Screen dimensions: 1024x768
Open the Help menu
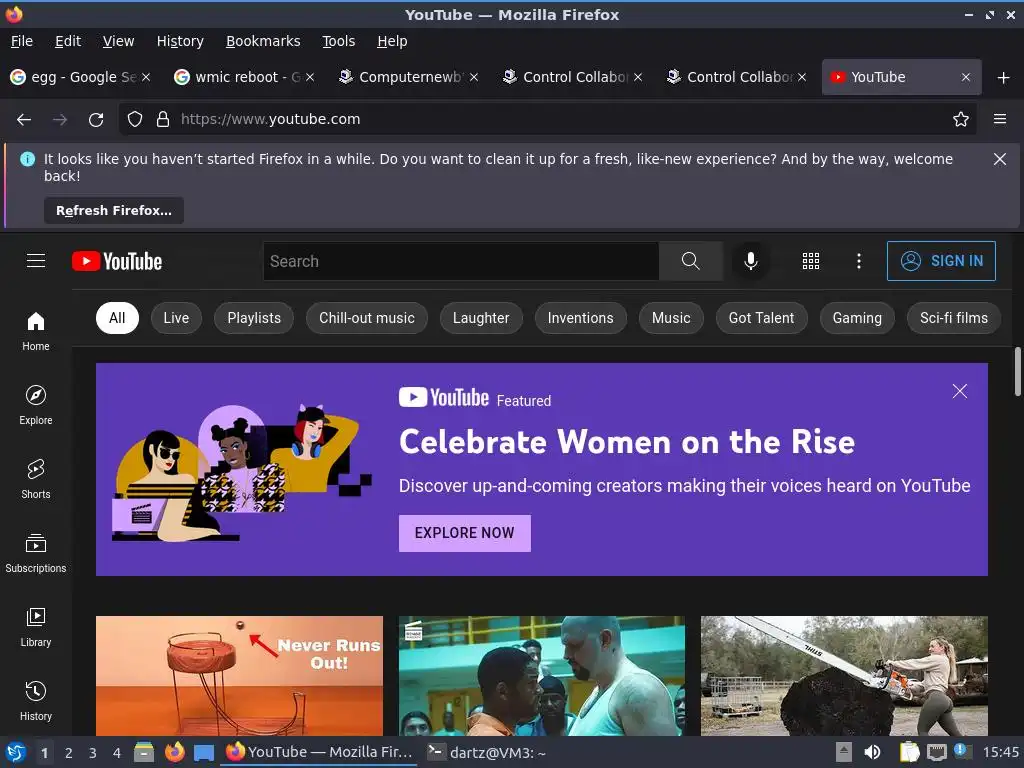392,41
